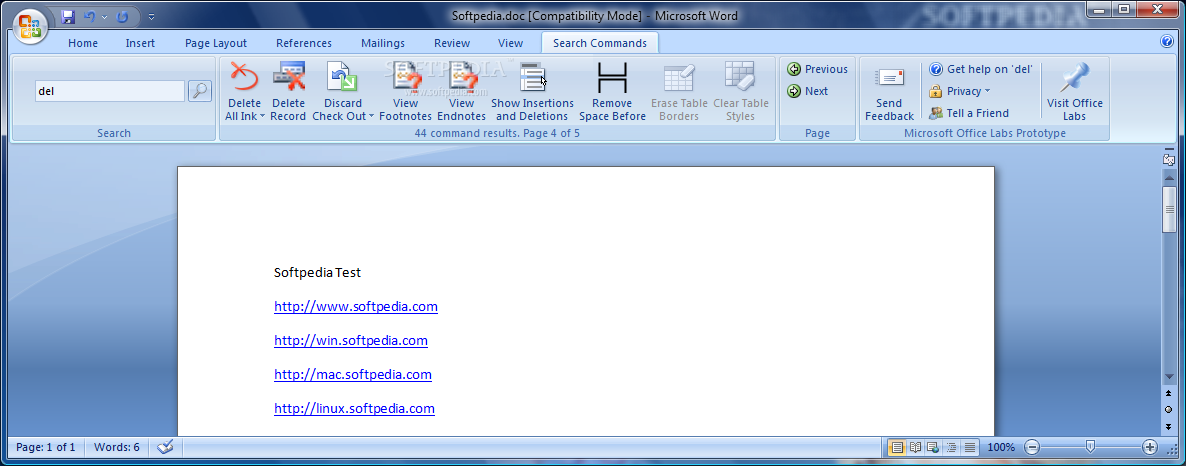Select the Search Commands tab
Image resolution: width=1186 pixels, height=466 pixels.
[x=600, y=43]
